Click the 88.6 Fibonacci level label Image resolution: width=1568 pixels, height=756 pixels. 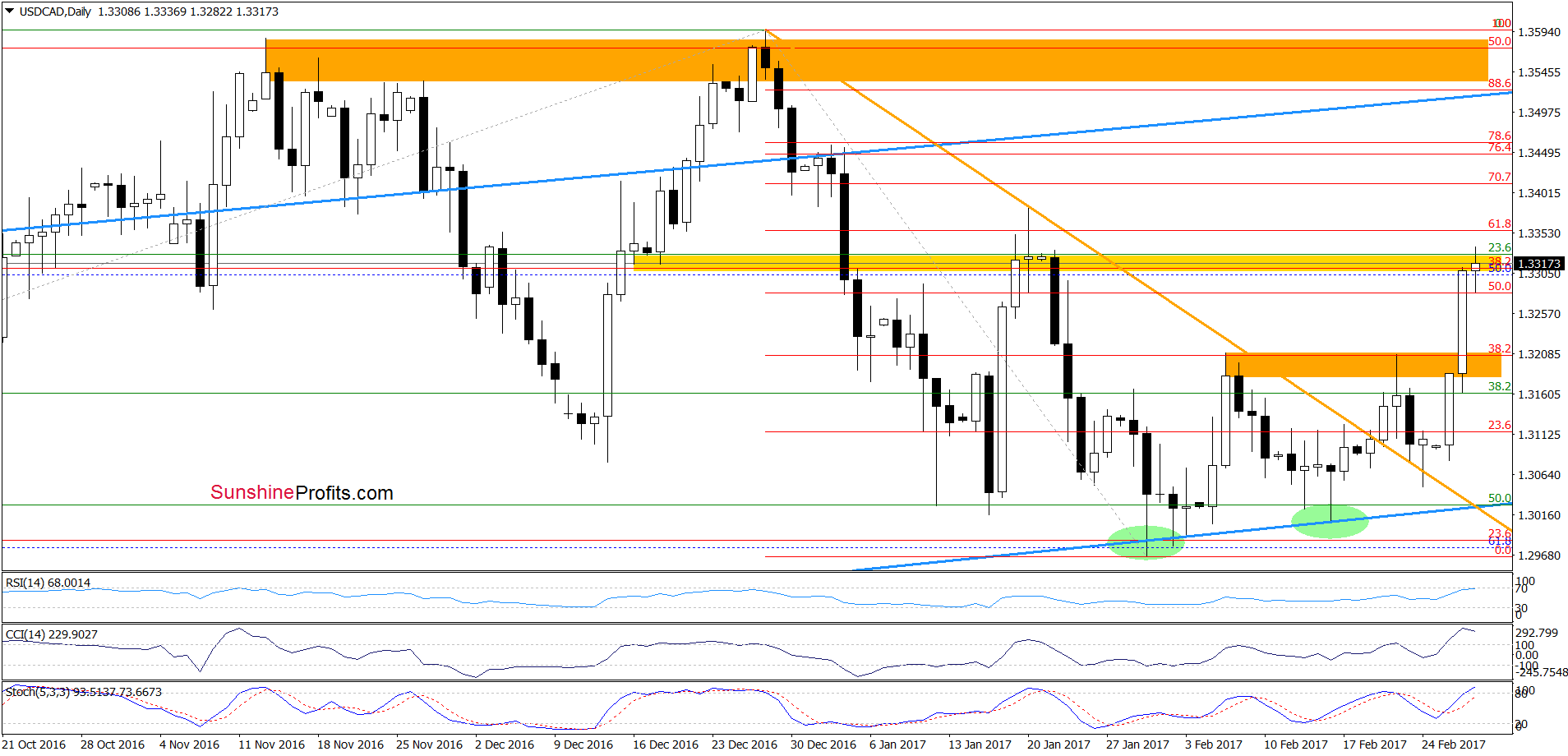1500,83
